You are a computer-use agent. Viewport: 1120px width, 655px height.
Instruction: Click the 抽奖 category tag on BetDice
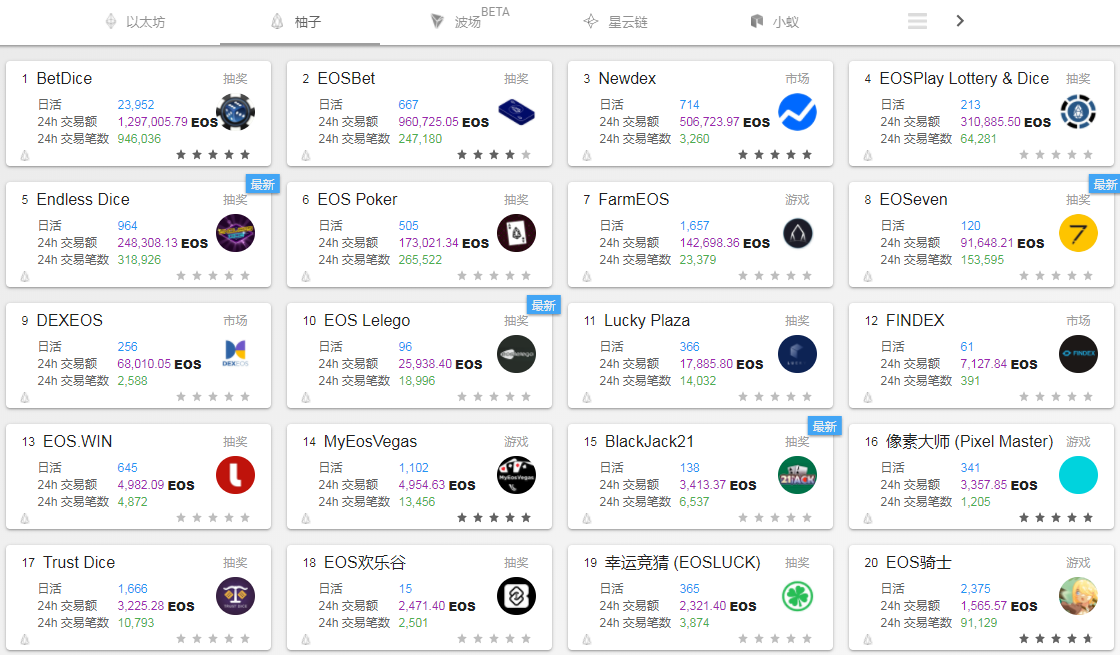coord(235,79)
